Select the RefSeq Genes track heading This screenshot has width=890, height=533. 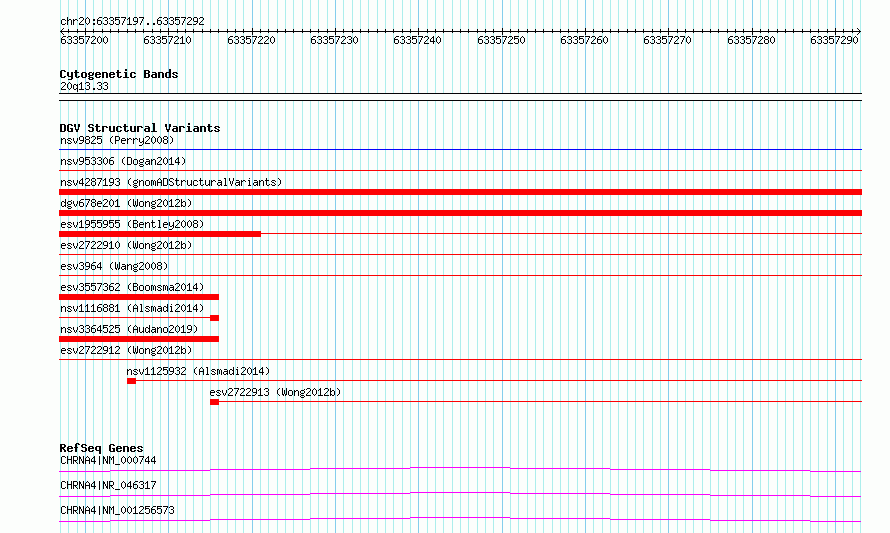(101, 448)
